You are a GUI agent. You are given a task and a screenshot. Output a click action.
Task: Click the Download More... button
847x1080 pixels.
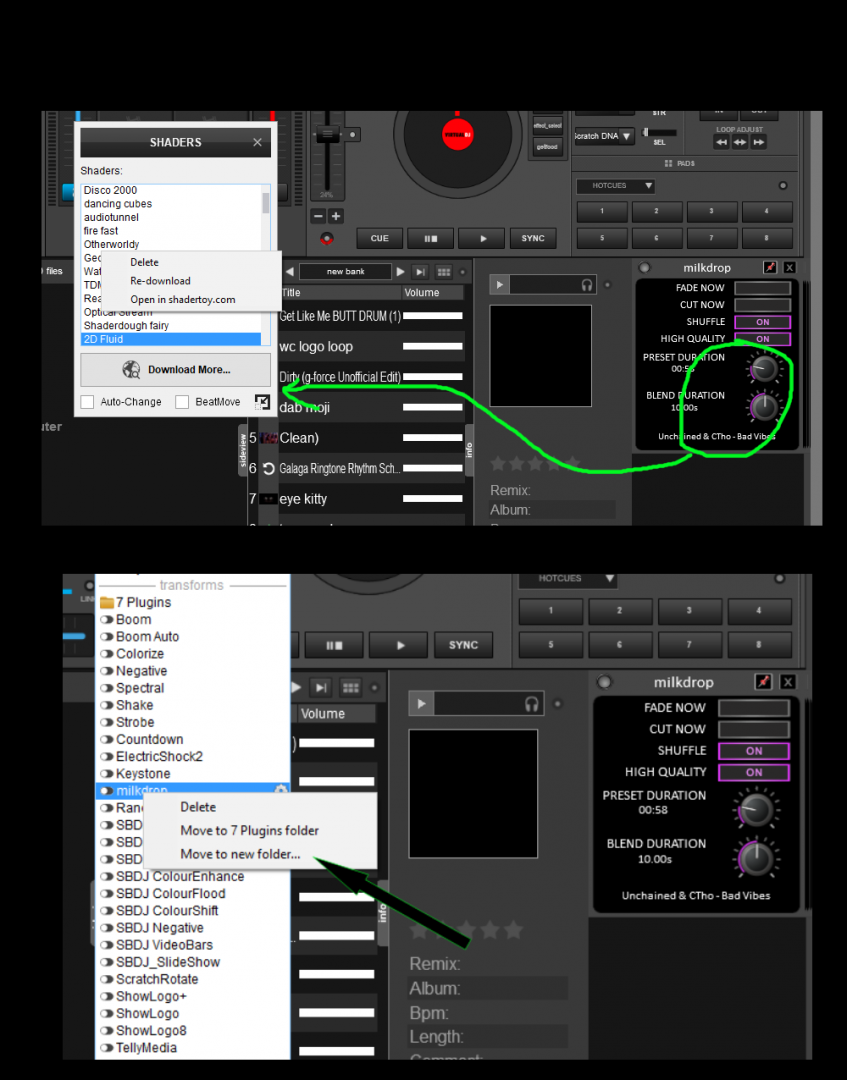[176, 370]
